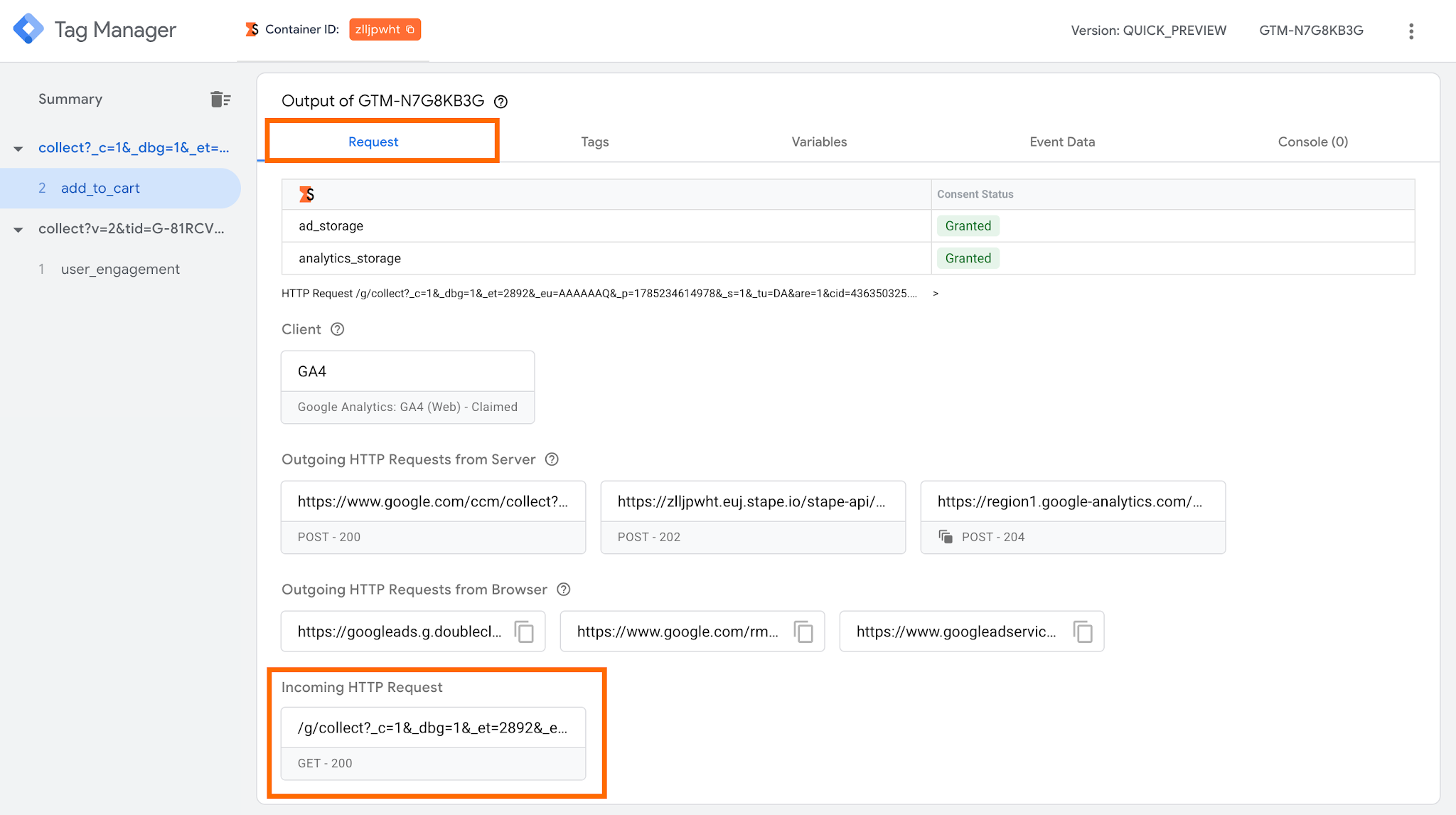Open the googleads.g.doubleclick browser request
This screenshot has height=815, width=1456.
[x=400, y=632]
